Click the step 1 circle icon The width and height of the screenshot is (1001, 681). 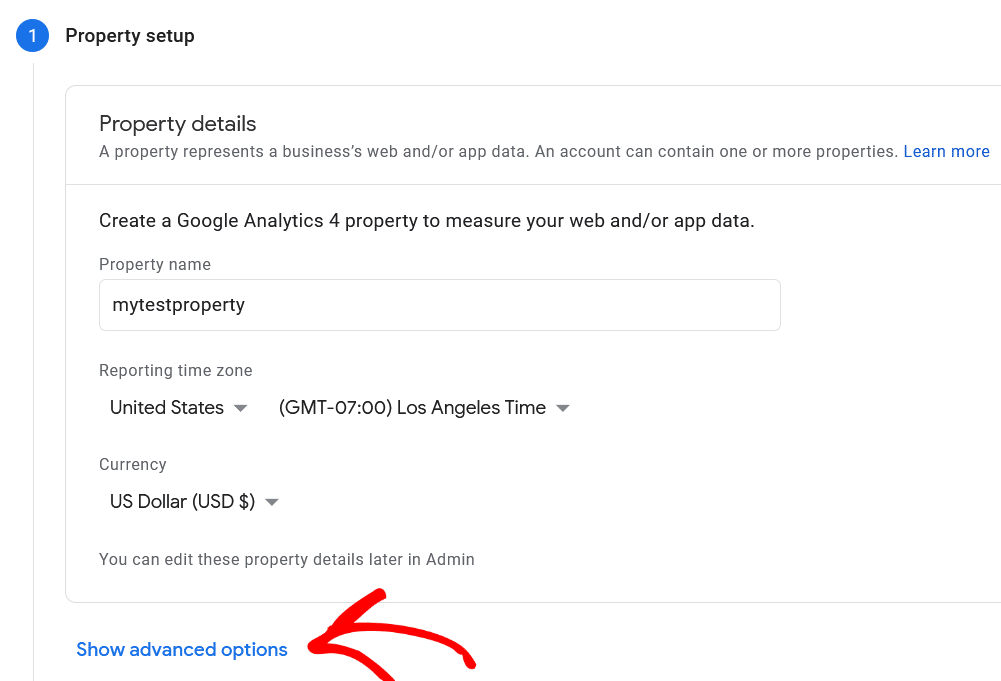point(32,36)
